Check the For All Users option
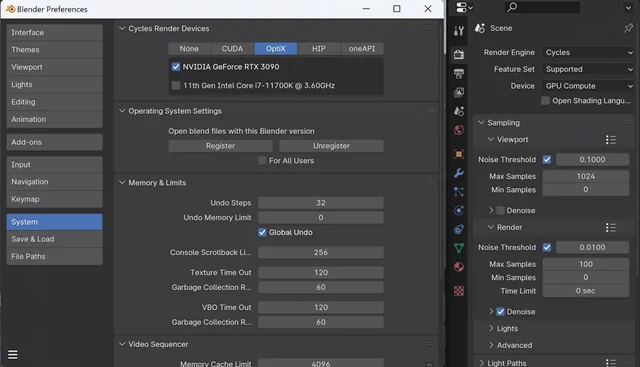This screenshot has height=367, width=640. coord(262,160)
